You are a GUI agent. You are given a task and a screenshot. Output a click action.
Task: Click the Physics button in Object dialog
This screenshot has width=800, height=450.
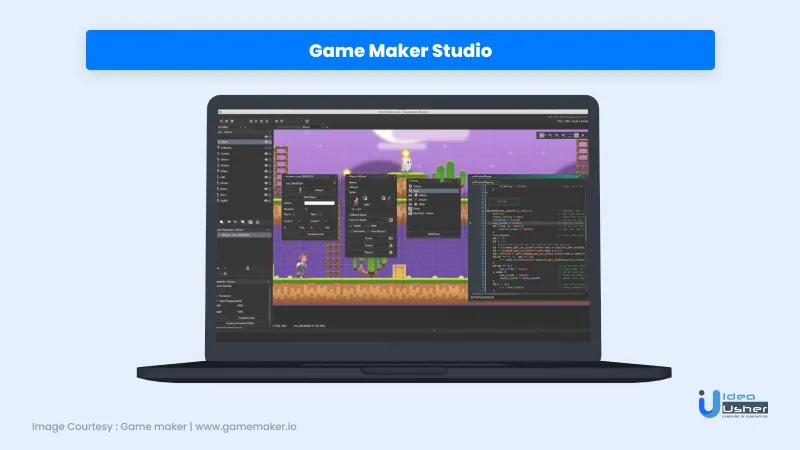coord(369,253)
